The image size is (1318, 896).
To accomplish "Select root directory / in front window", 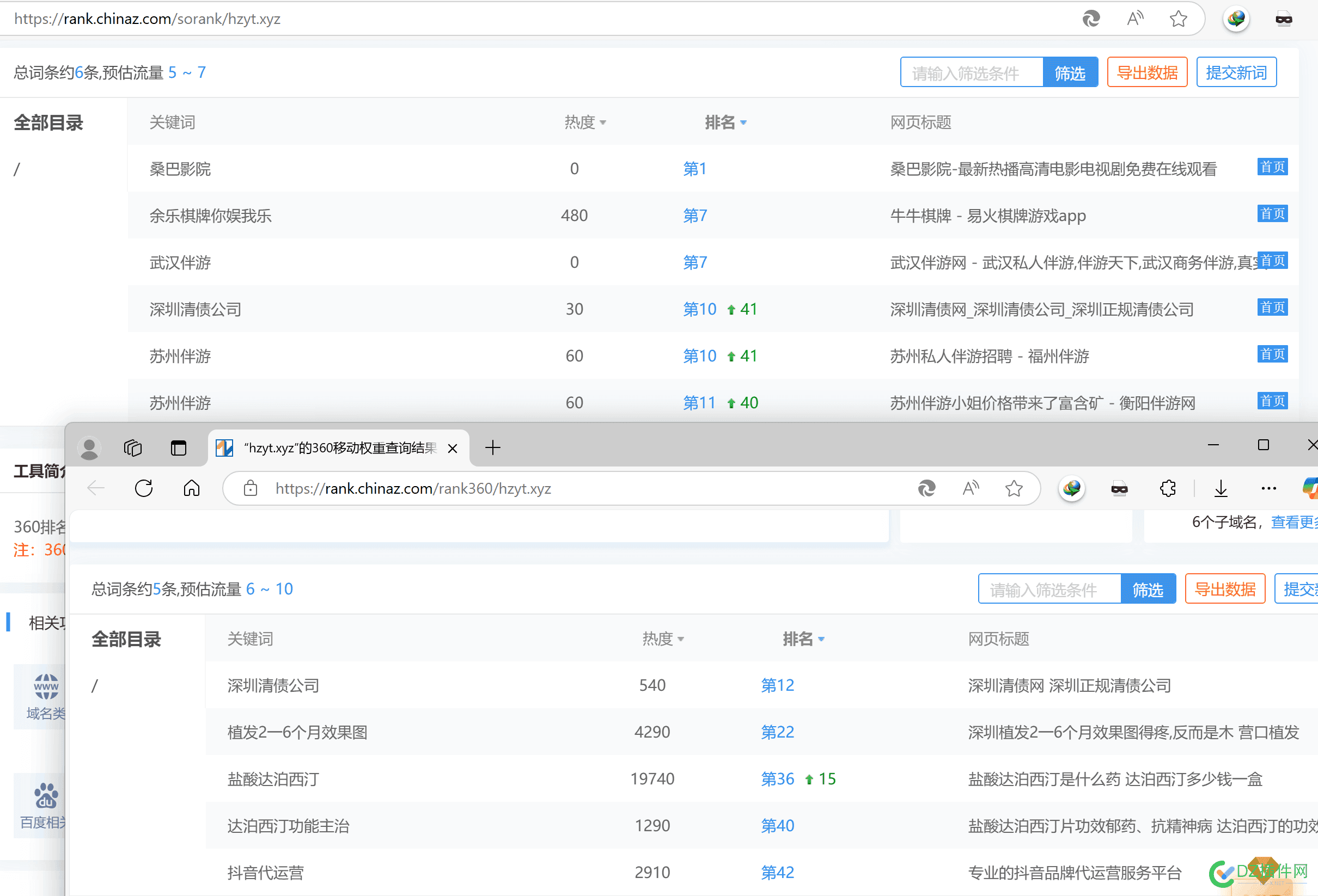I will [x=95, y=686].
